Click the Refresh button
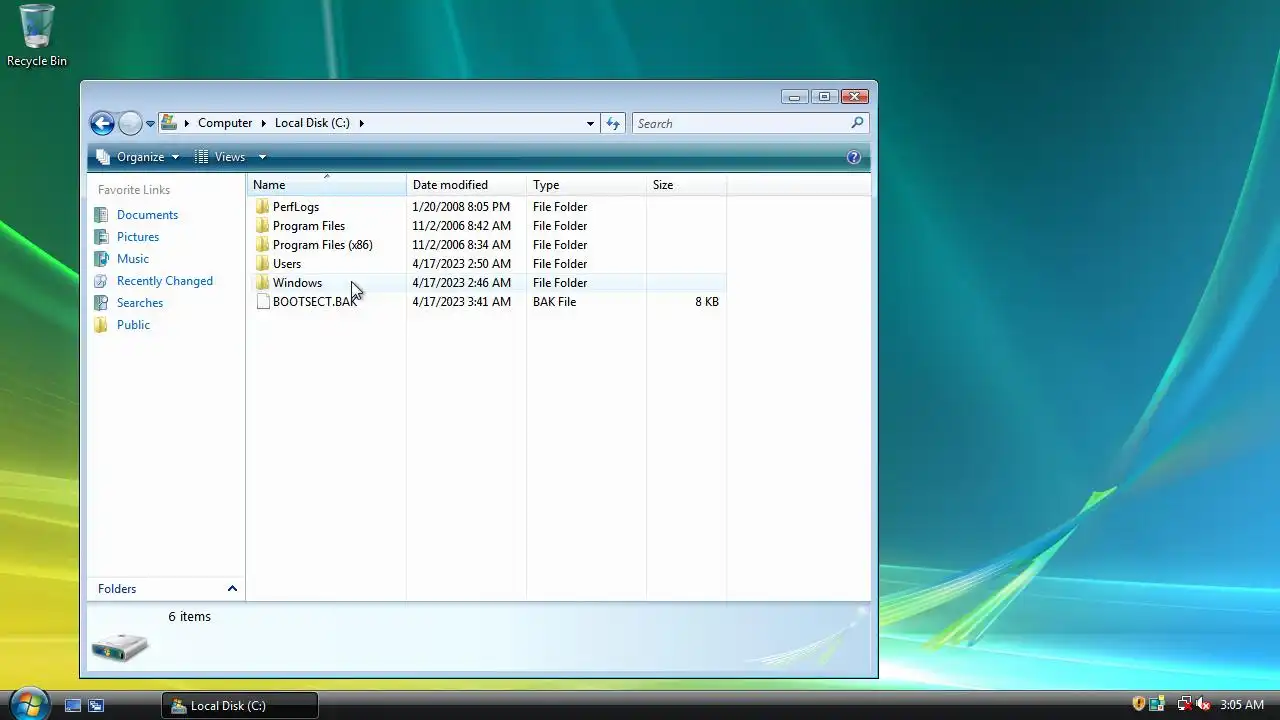This screenshot has height=720, width=1280. [x=613, y=123]
